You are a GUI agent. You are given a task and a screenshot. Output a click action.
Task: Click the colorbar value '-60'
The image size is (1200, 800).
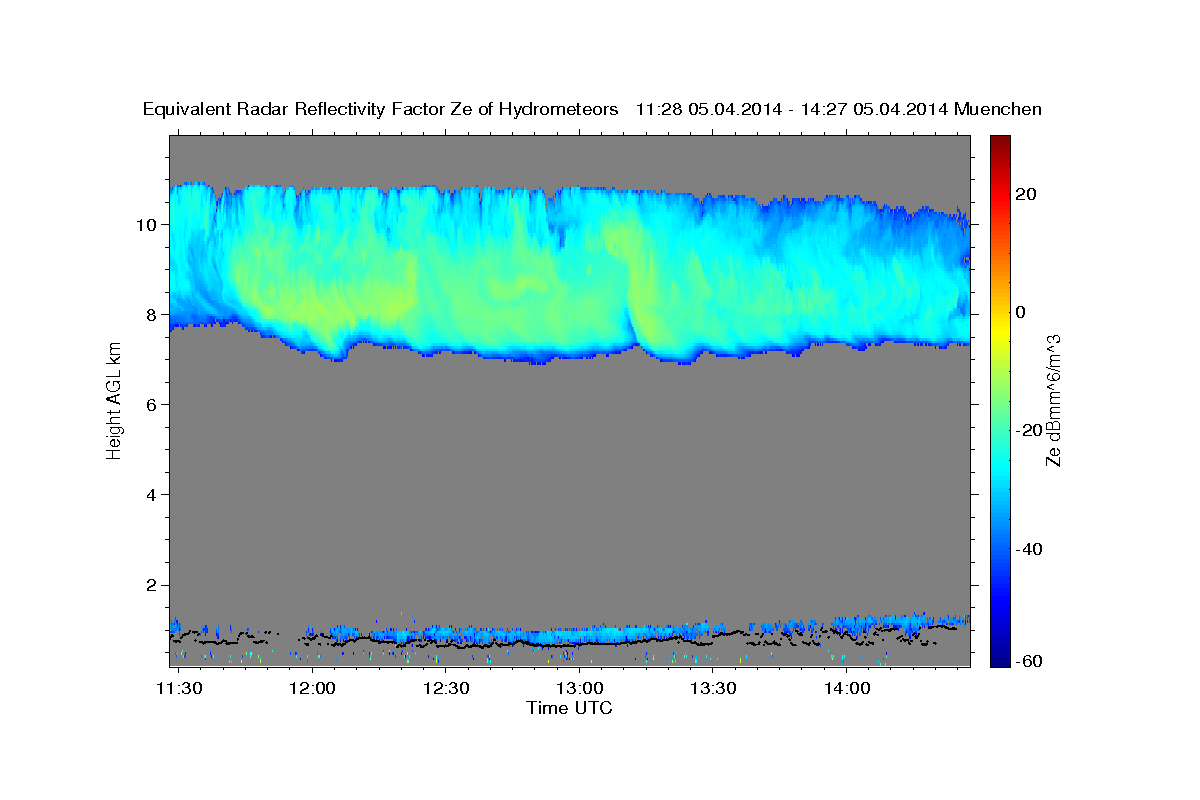pos(1031,660)
